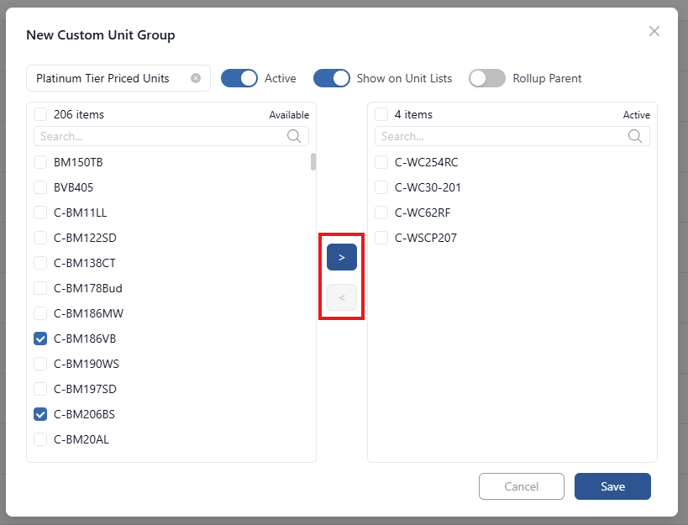Click the search magnifier in the Available list
The image size is (688, 525).
coord(294,136)
